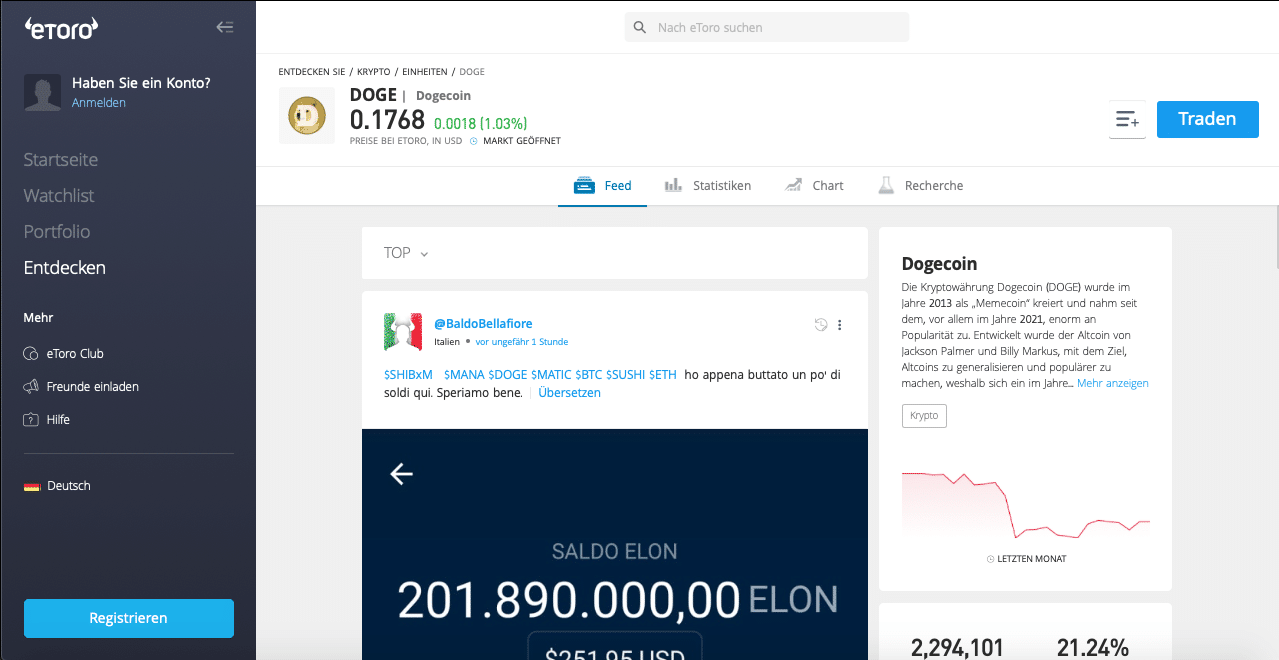
Task: Click the $BTC ticker tag
Action: pyautogui.click(x=590, y=375)
